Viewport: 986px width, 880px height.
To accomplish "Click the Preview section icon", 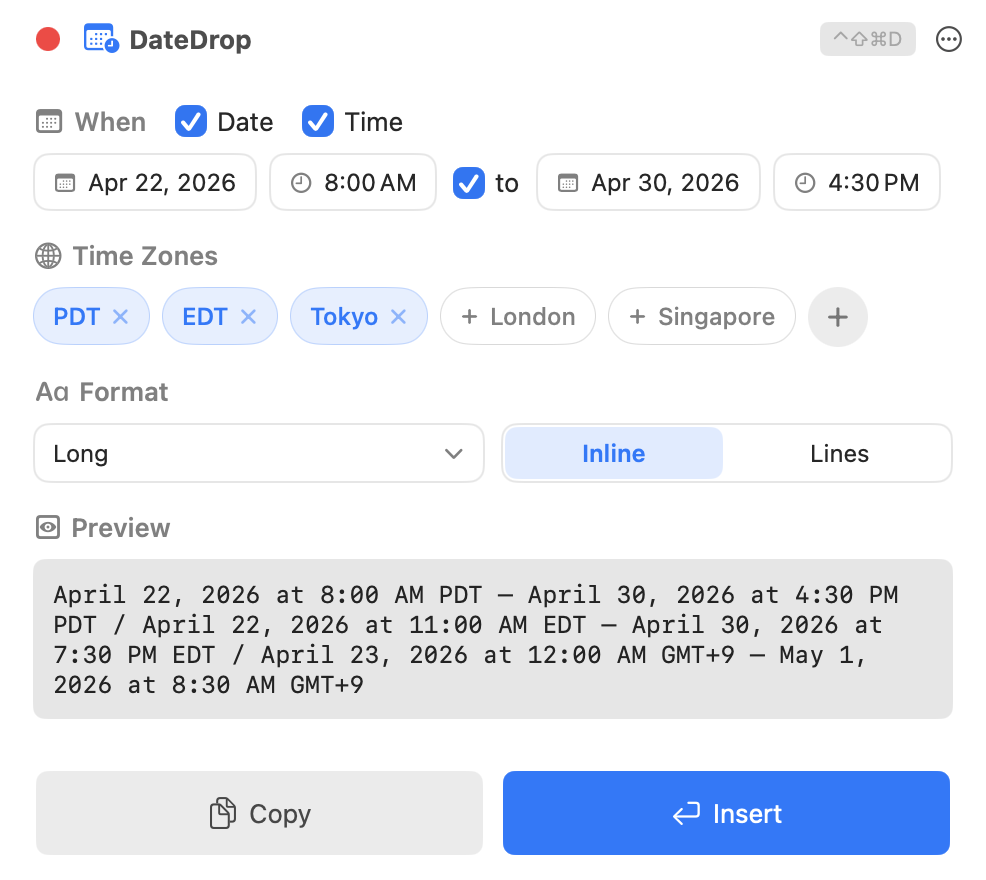I will [47, 528].
